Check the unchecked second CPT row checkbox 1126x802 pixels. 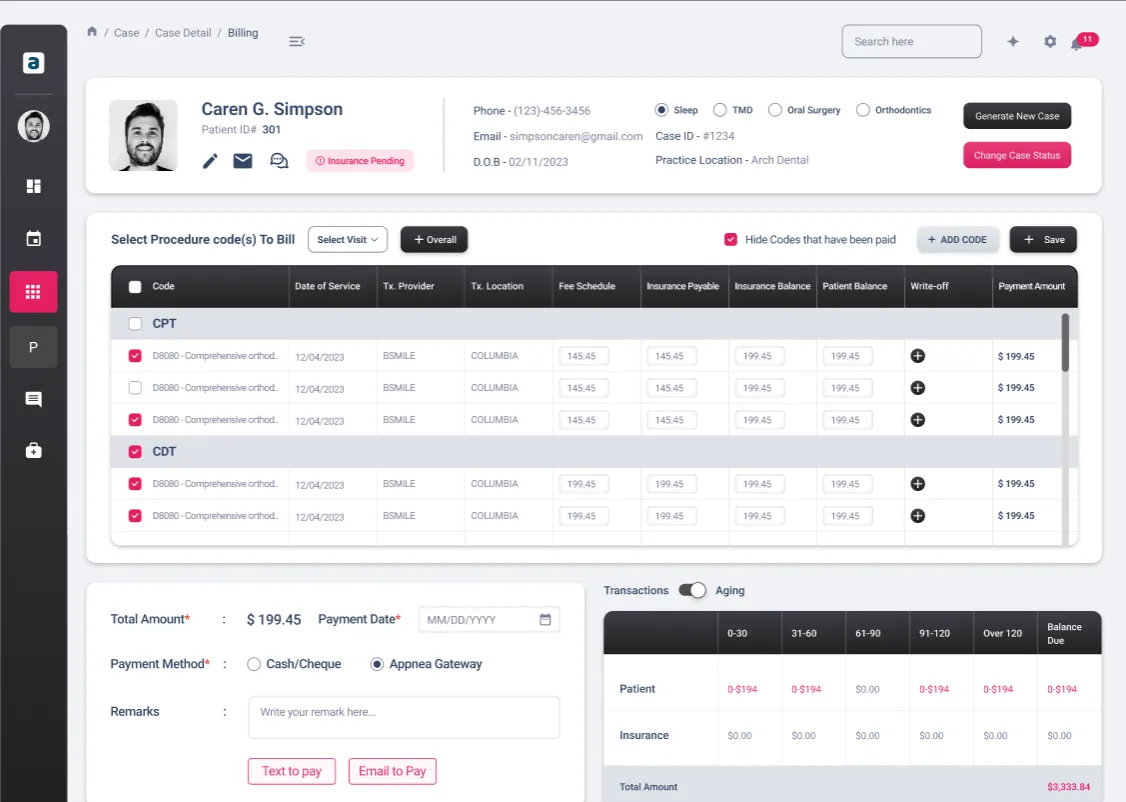tap(135, 388)
